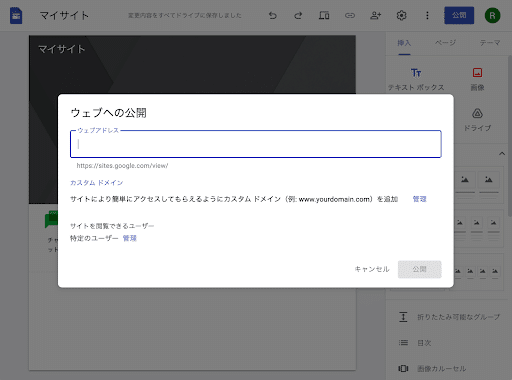Click 管理 link next to 特定のユーザー
Viewport: 512px width, 380px height.
pyautogui.click(x=130, y=238)
